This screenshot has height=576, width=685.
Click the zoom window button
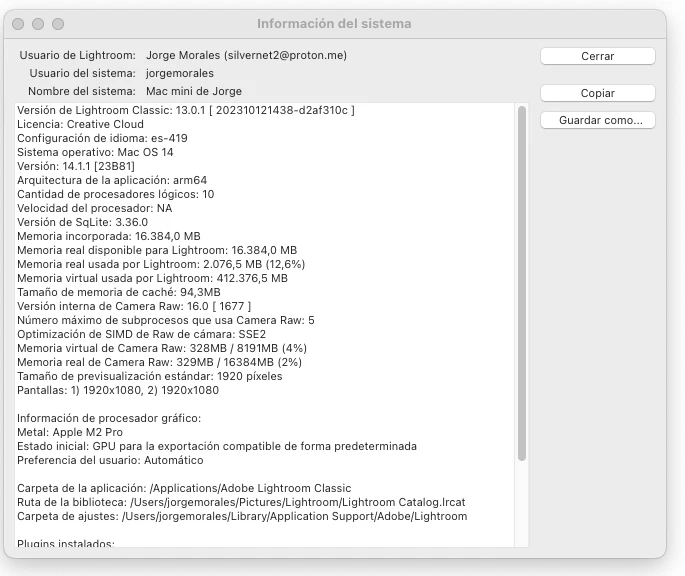point(58,24)
